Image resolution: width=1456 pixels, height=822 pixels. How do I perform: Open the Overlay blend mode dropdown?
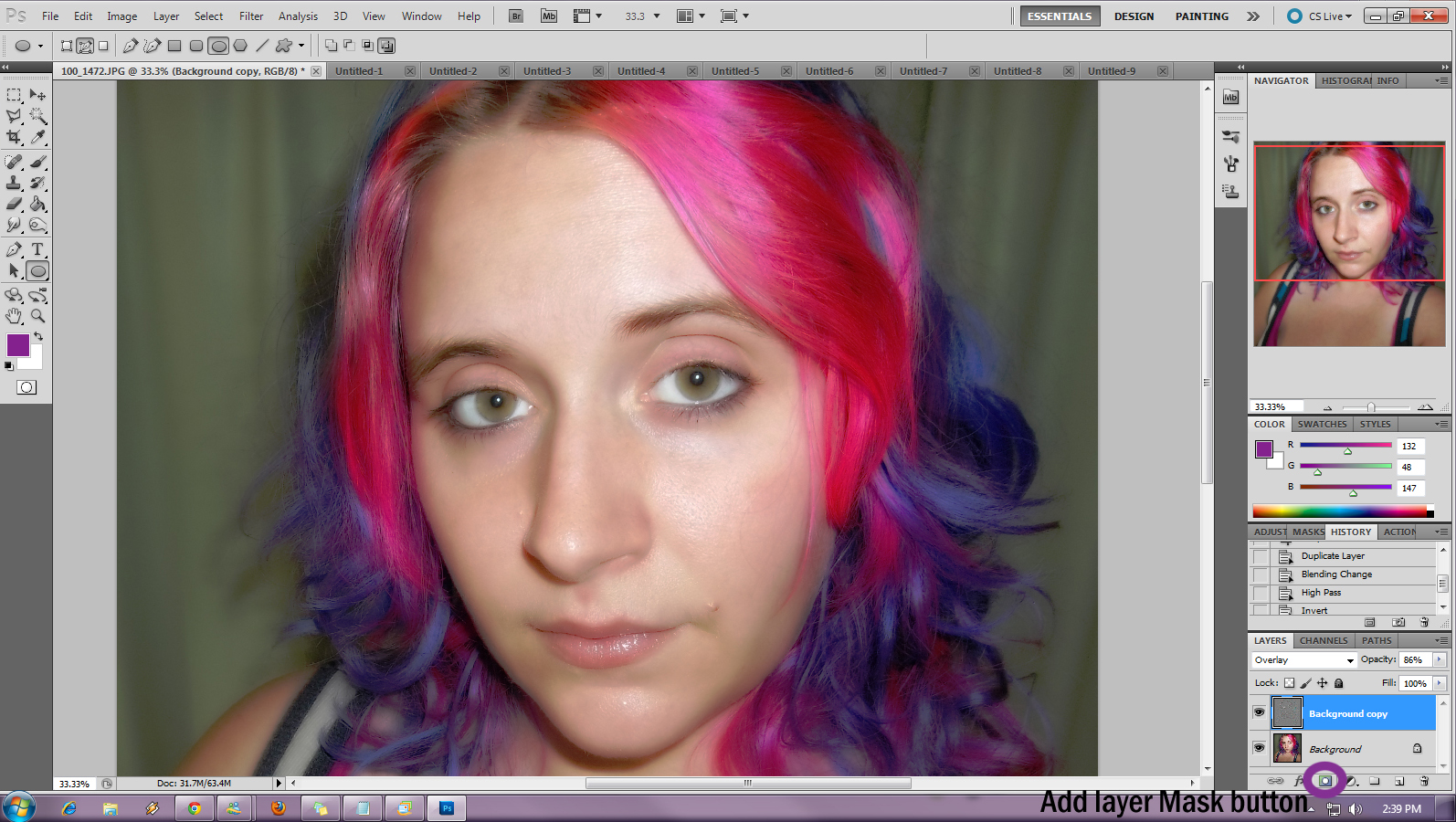point(1303,659)
